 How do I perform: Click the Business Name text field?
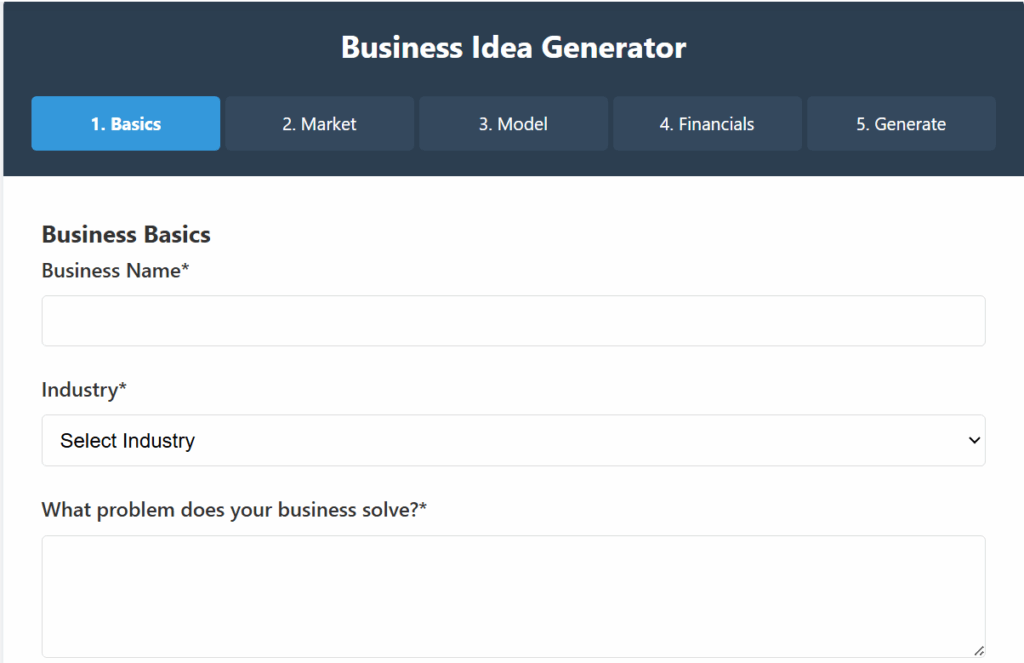point(513,321)
